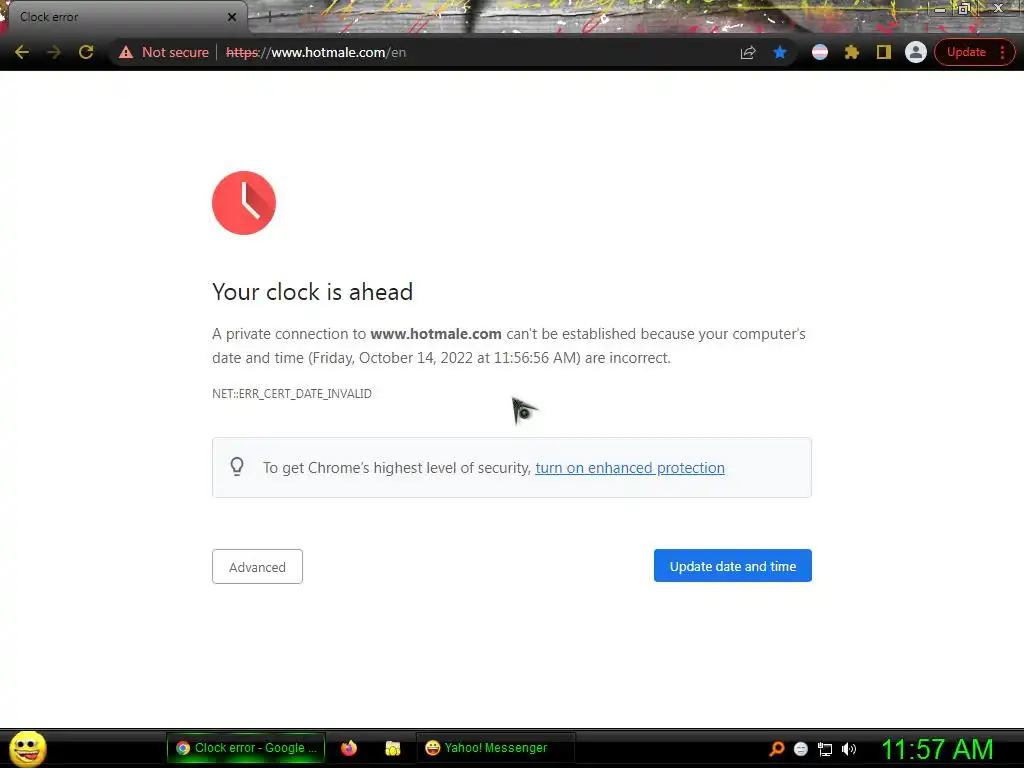The height and width of the screenshot is (768, 1024).
Task: Click the 11:57 AM taskbar clock
Action: click(938, 749)
